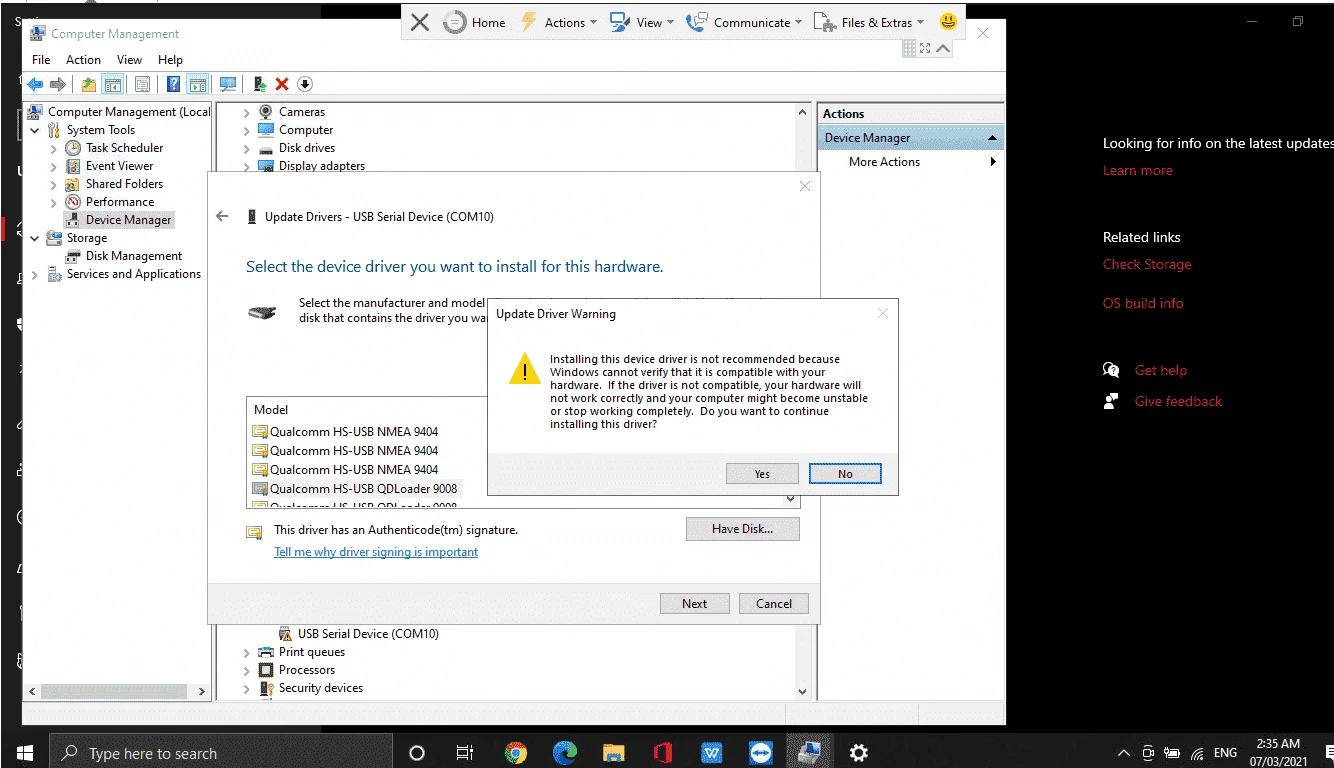Open Settings gear in the taskbar

pyautogui.click(x=858, y=753)
